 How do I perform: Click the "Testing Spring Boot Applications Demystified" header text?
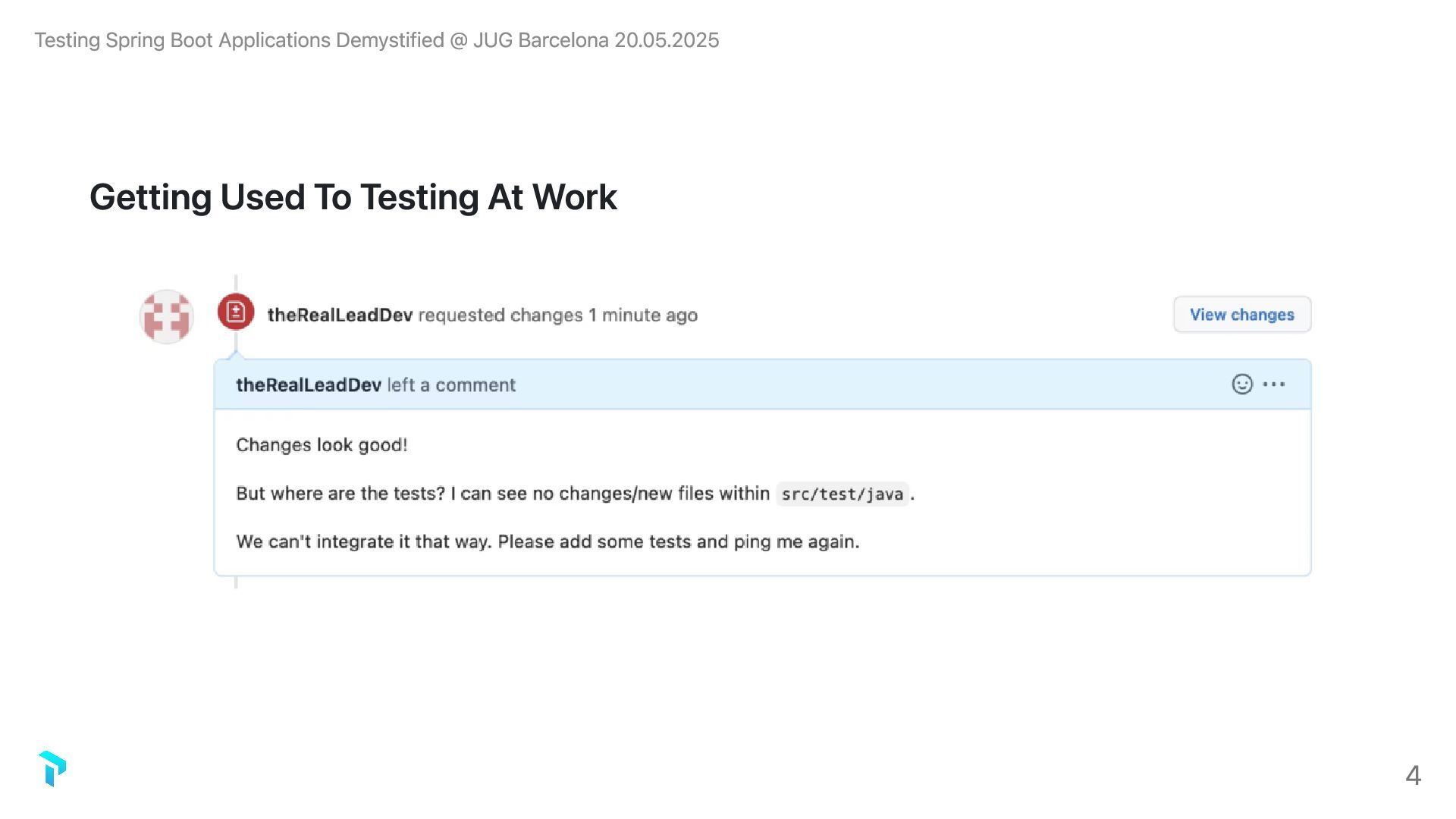click(x=239, y=40)
